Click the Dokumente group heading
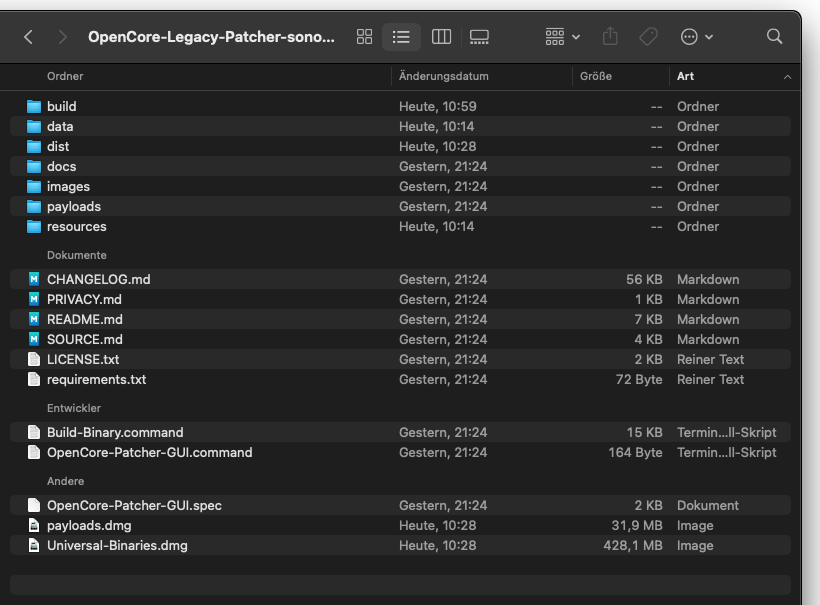The width and height of the screenshot is (820, 605). (x=76, y=255)
